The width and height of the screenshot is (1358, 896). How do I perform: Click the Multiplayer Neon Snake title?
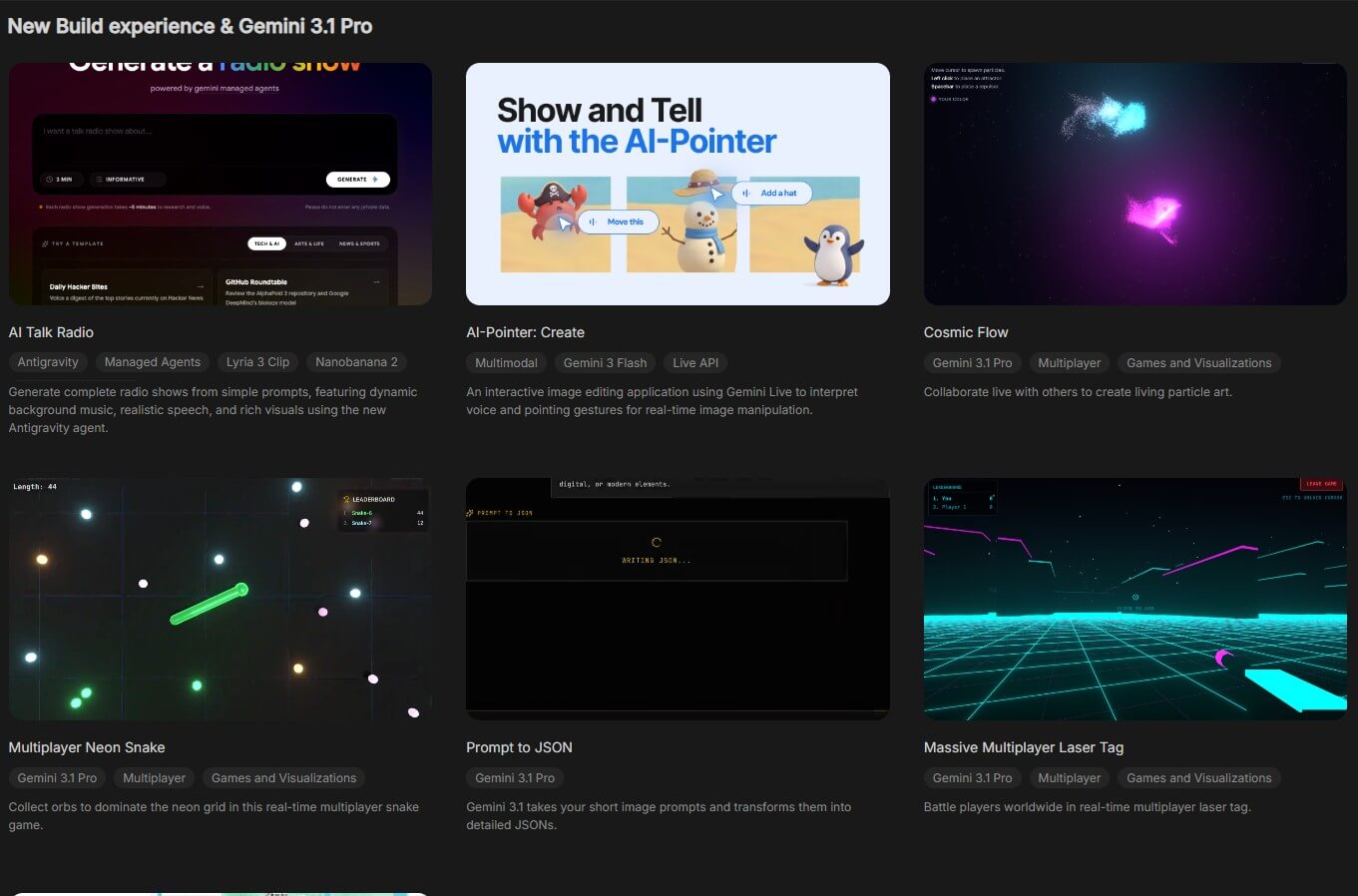pos(87,747)
